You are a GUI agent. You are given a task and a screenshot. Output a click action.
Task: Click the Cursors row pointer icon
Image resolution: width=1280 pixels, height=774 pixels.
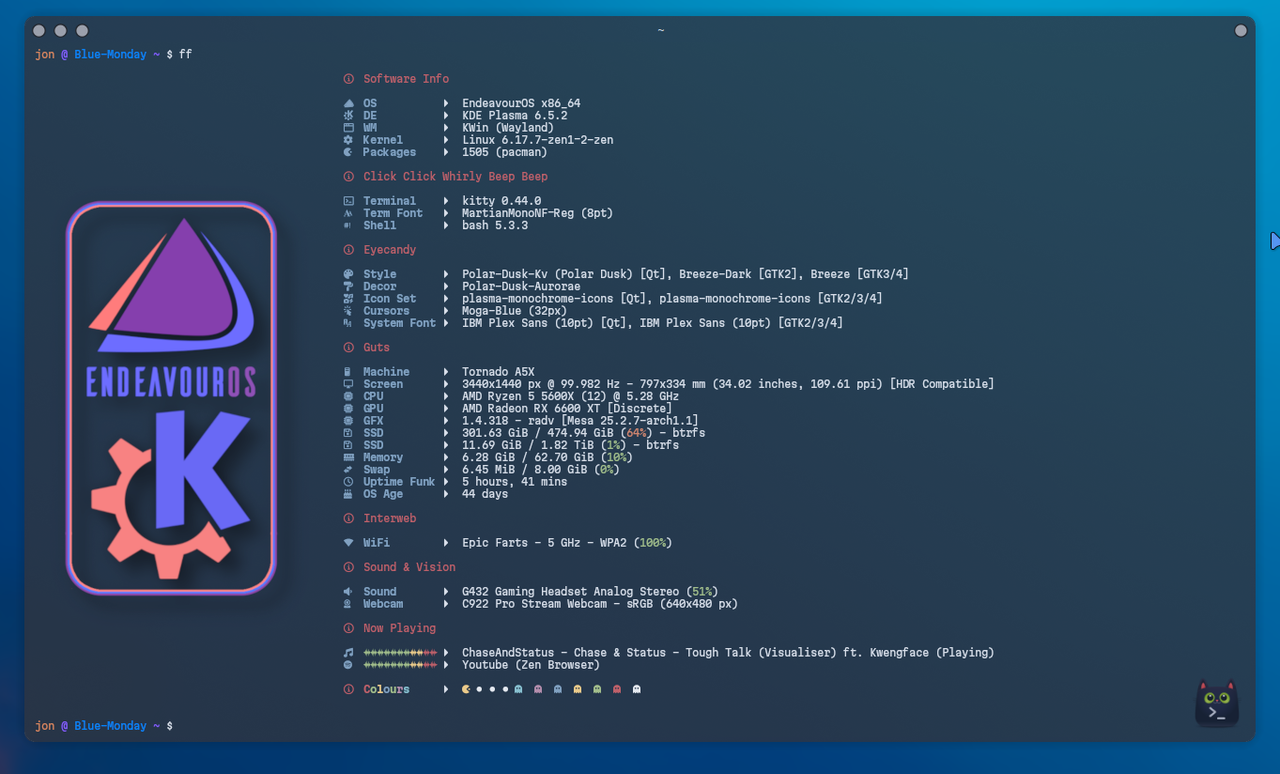(349, 311)
